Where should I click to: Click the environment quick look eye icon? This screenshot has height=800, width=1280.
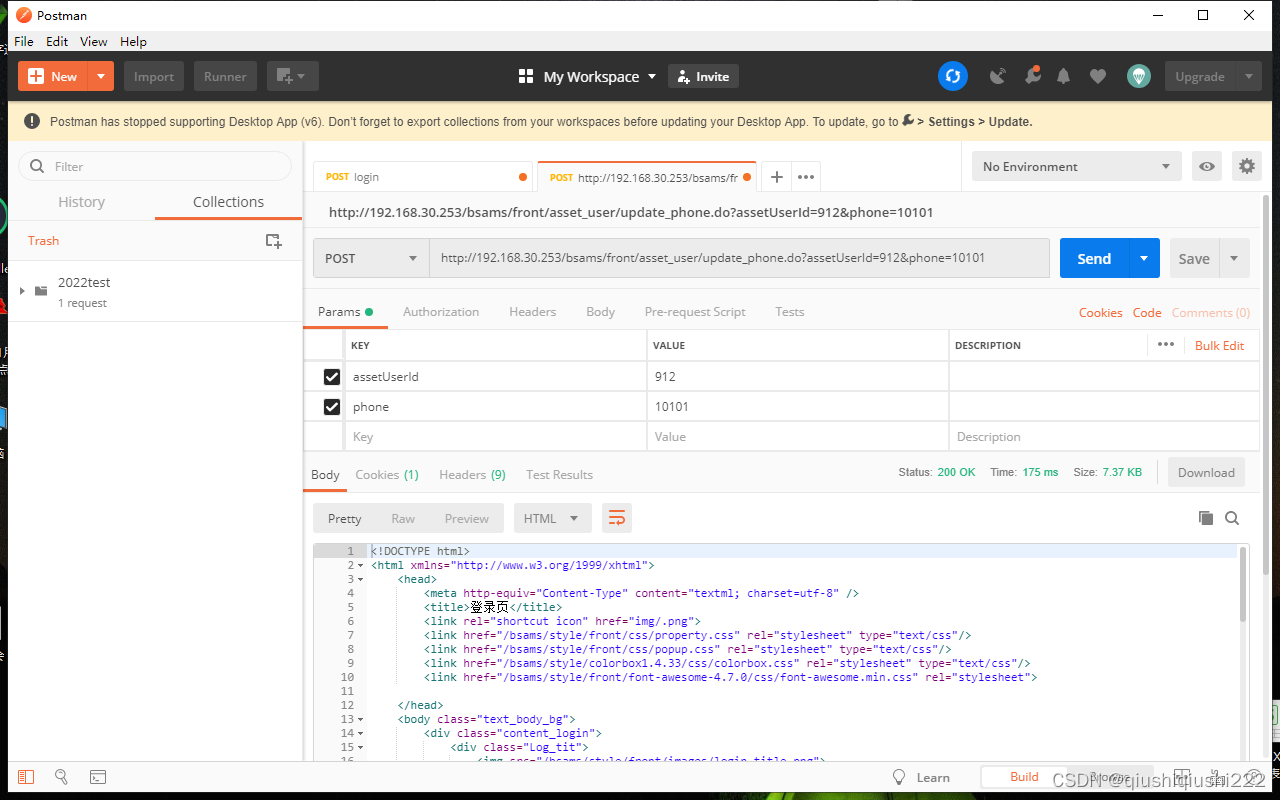pos(1207,166)
